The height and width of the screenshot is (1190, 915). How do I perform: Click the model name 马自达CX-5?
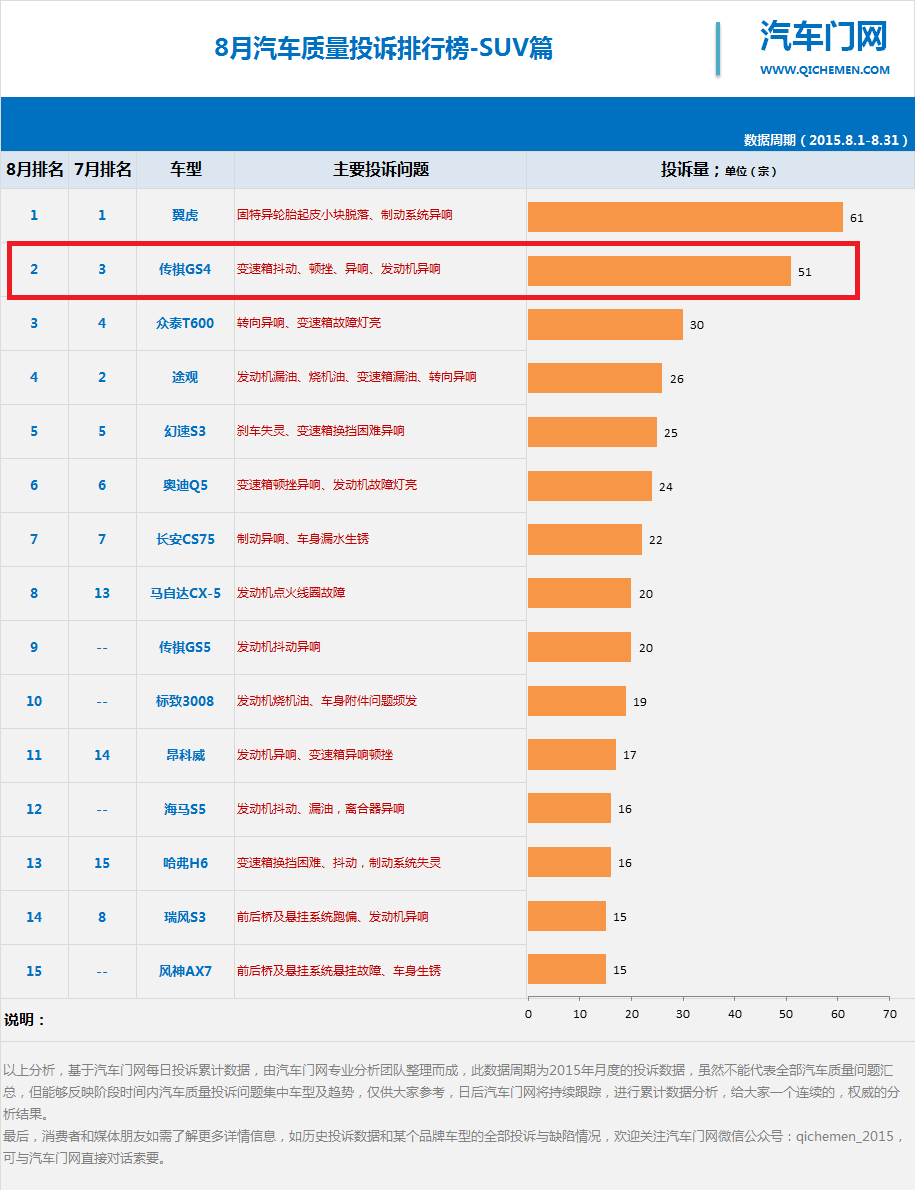[185, 593]
